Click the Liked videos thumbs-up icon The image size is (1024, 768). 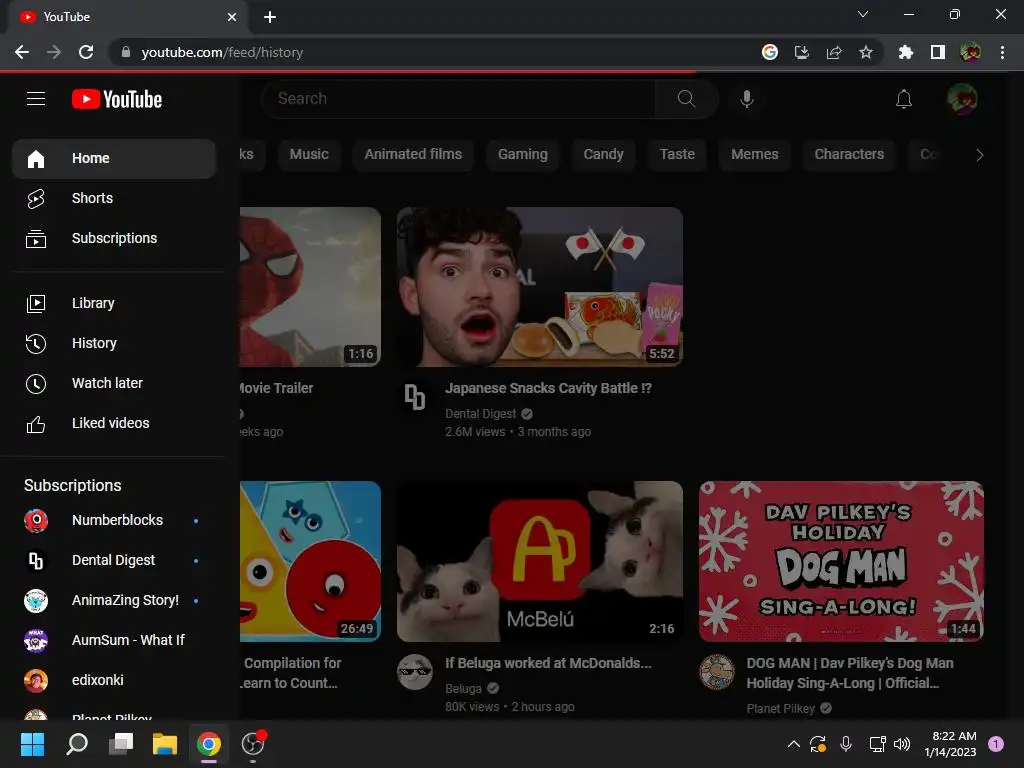pyautogui.click(x=36, y=424)
